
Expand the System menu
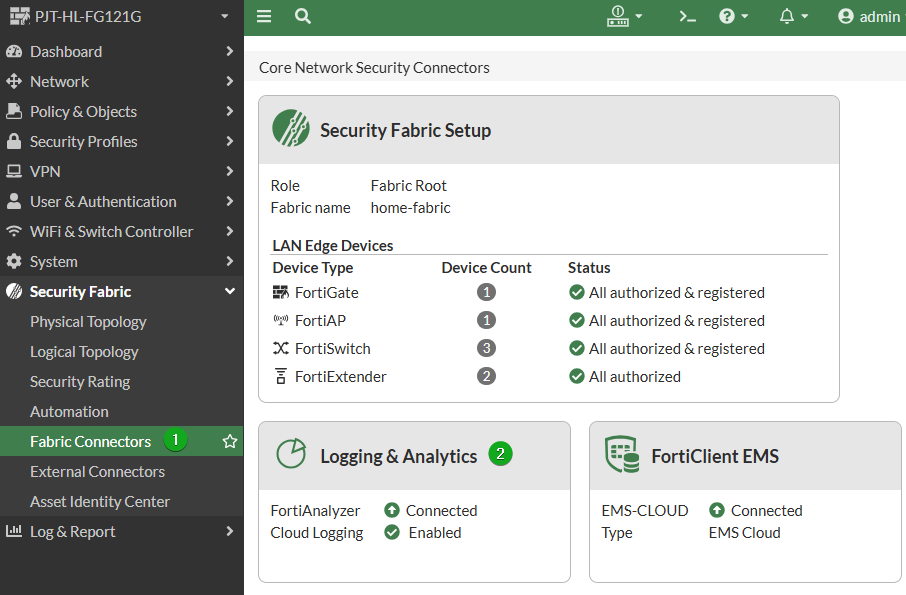pos(121,262)
